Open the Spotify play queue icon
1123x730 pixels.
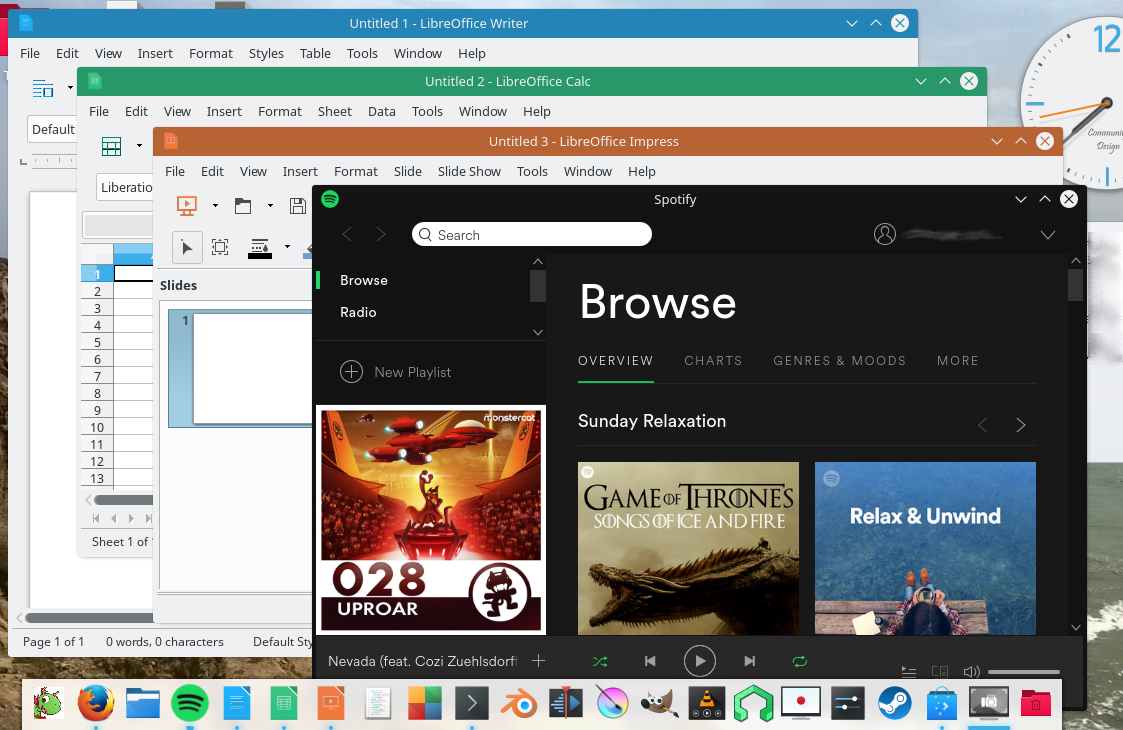pos(909,672)
